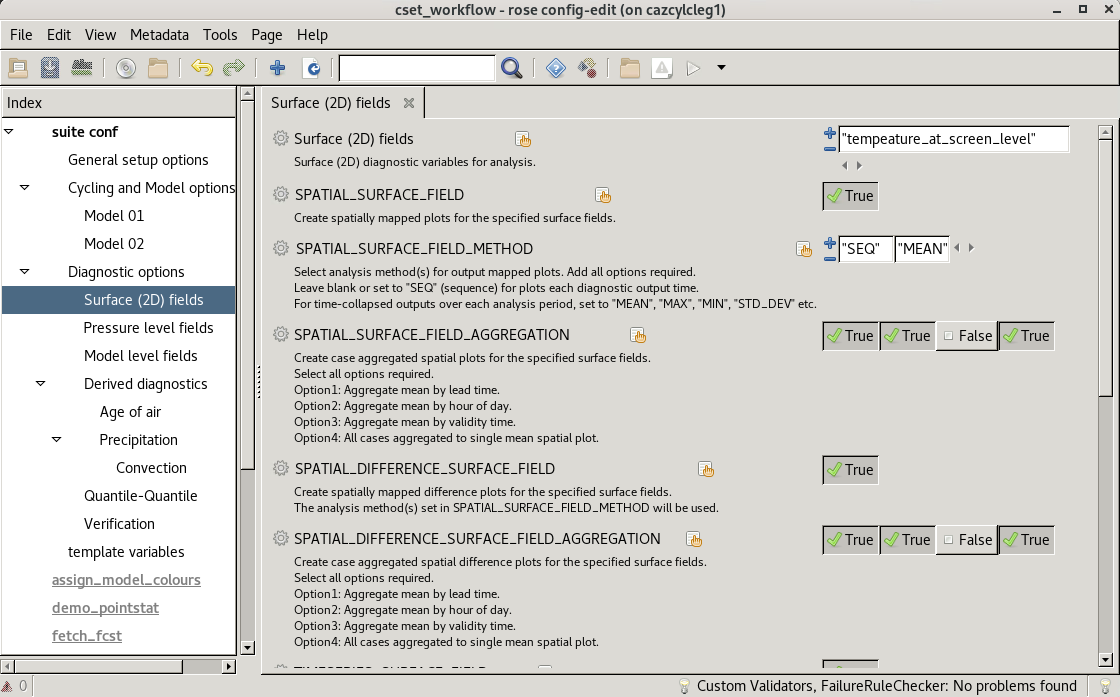Click the warning validate toolbar icon
This screenshot has width=1120, height=697.
(662, 69)
